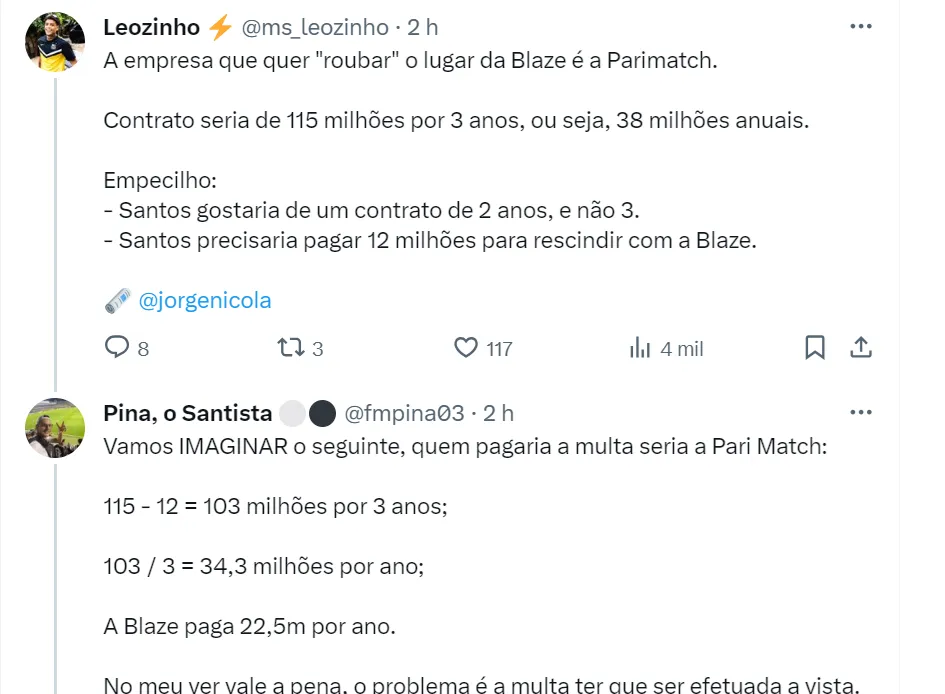The height and width of the screenshot is (694, 945).
Task: Click the newspaper emoji beside @jorgenicola
Action: [117, 300]
